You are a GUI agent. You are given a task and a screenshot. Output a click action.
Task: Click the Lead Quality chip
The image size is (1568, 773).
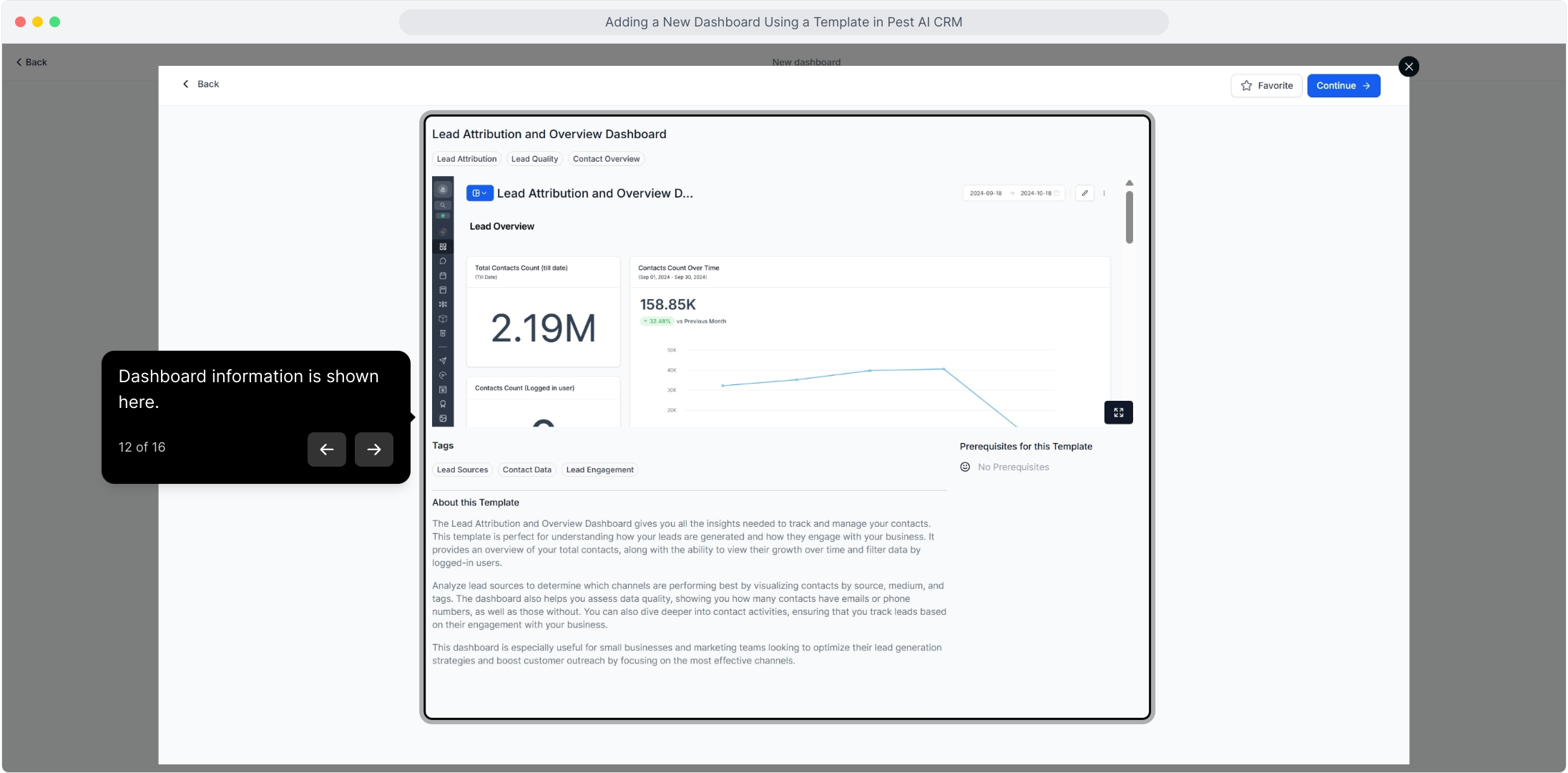[x=534, y=159]
